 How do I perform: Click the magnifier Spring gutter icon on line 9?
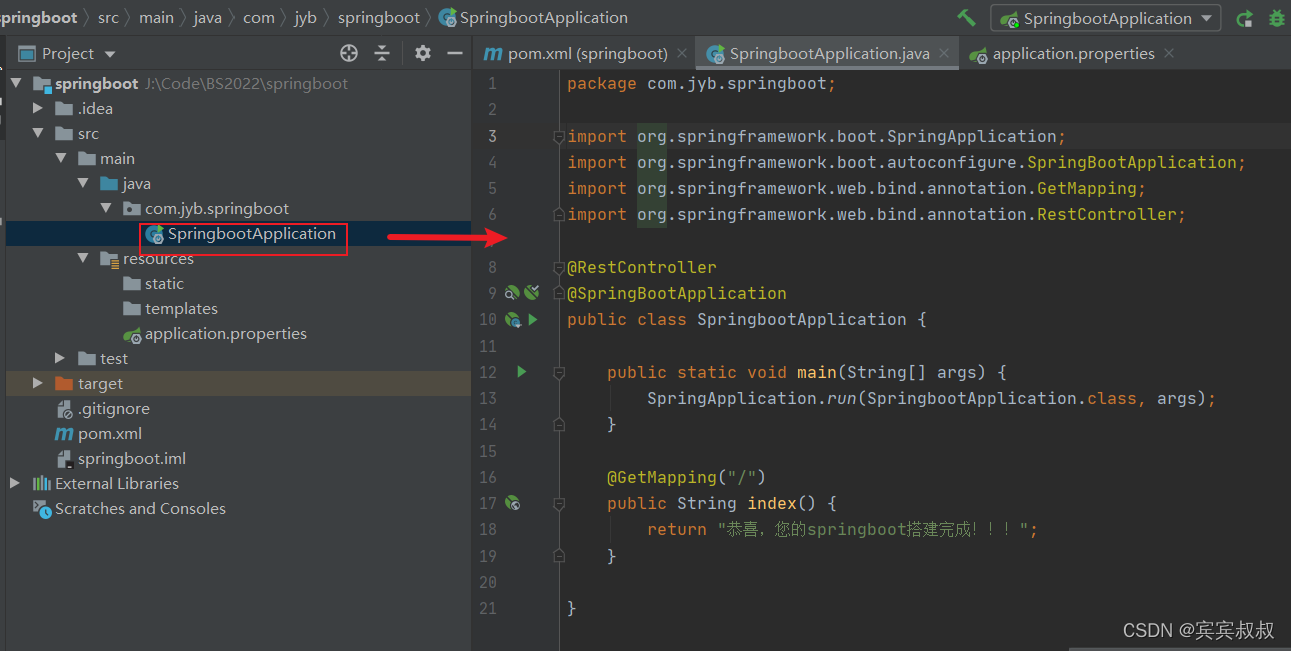click(512, 293)
